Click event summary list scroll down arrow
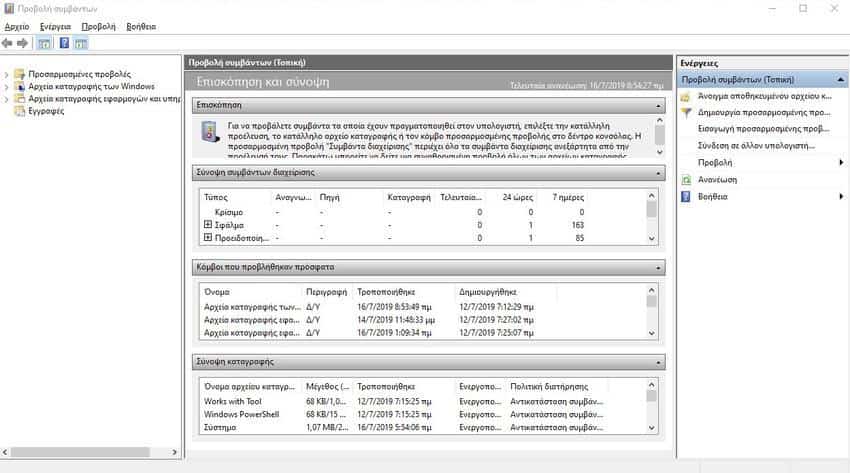 (652, 238)
